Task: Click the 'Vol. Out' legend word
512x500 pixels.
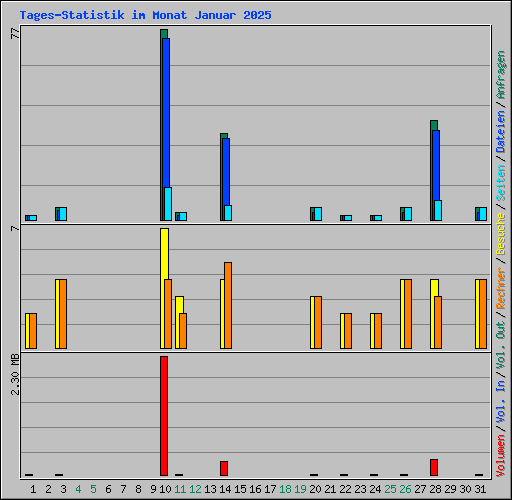Action: [501, 344]
